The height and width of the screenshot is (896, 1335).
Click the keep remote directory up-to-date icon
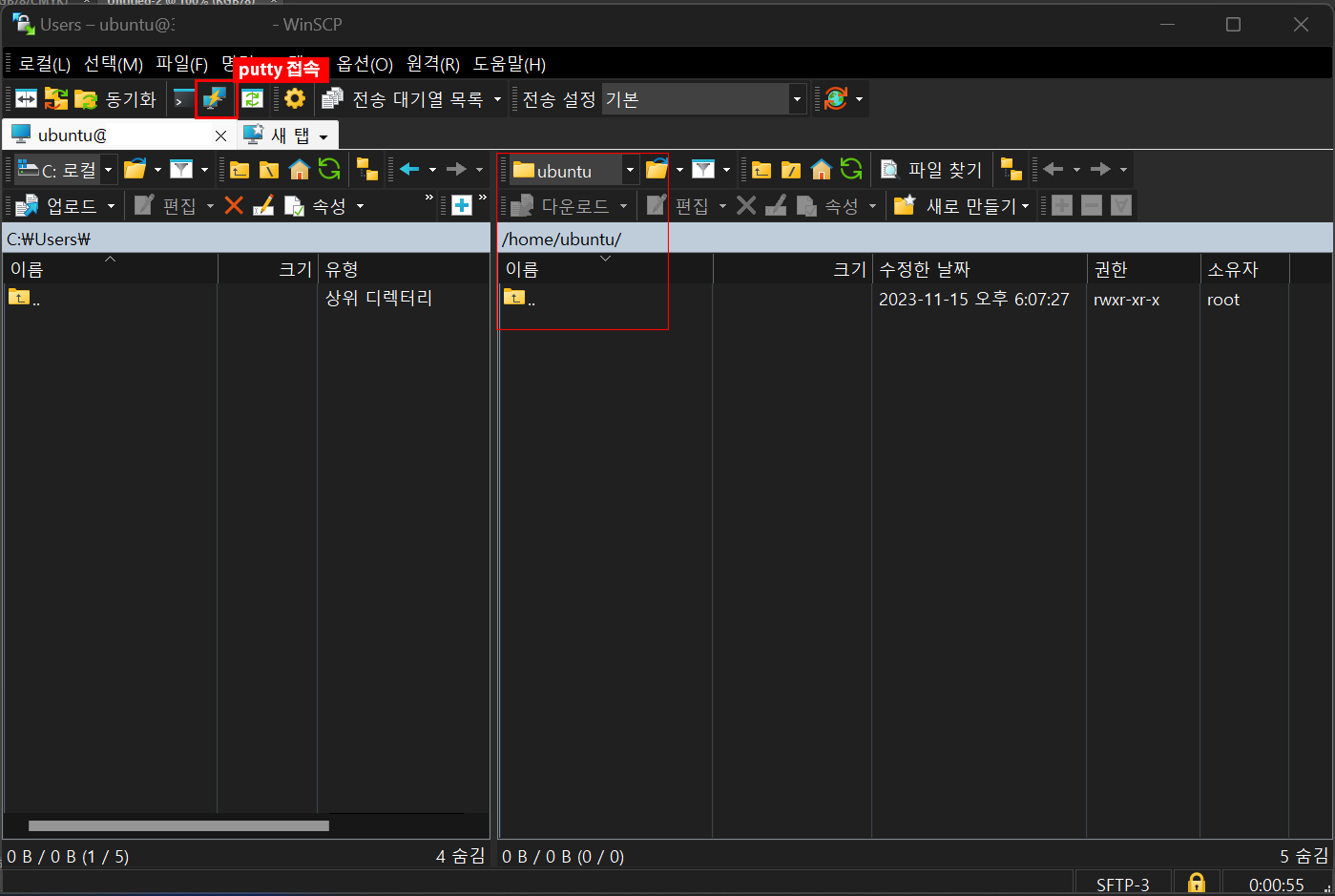pyautogui.click(x=56, y=98)
